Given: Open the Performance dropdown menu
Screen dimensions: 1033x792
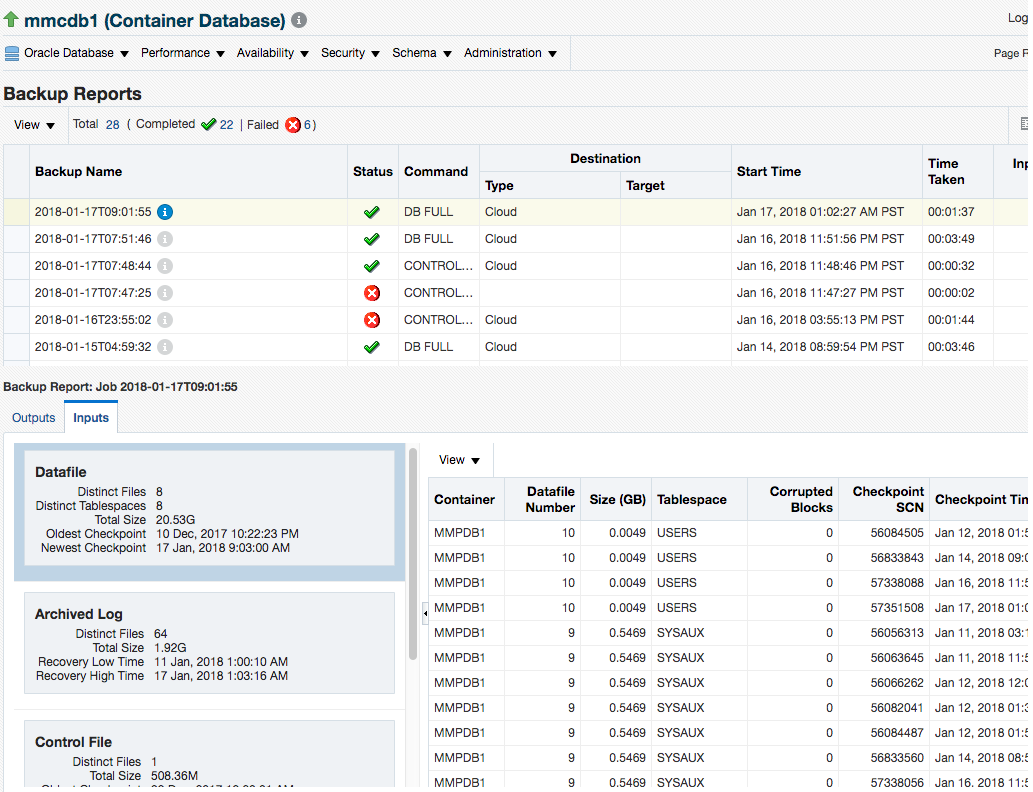Looking at the screenshot, I should (182, 53).
